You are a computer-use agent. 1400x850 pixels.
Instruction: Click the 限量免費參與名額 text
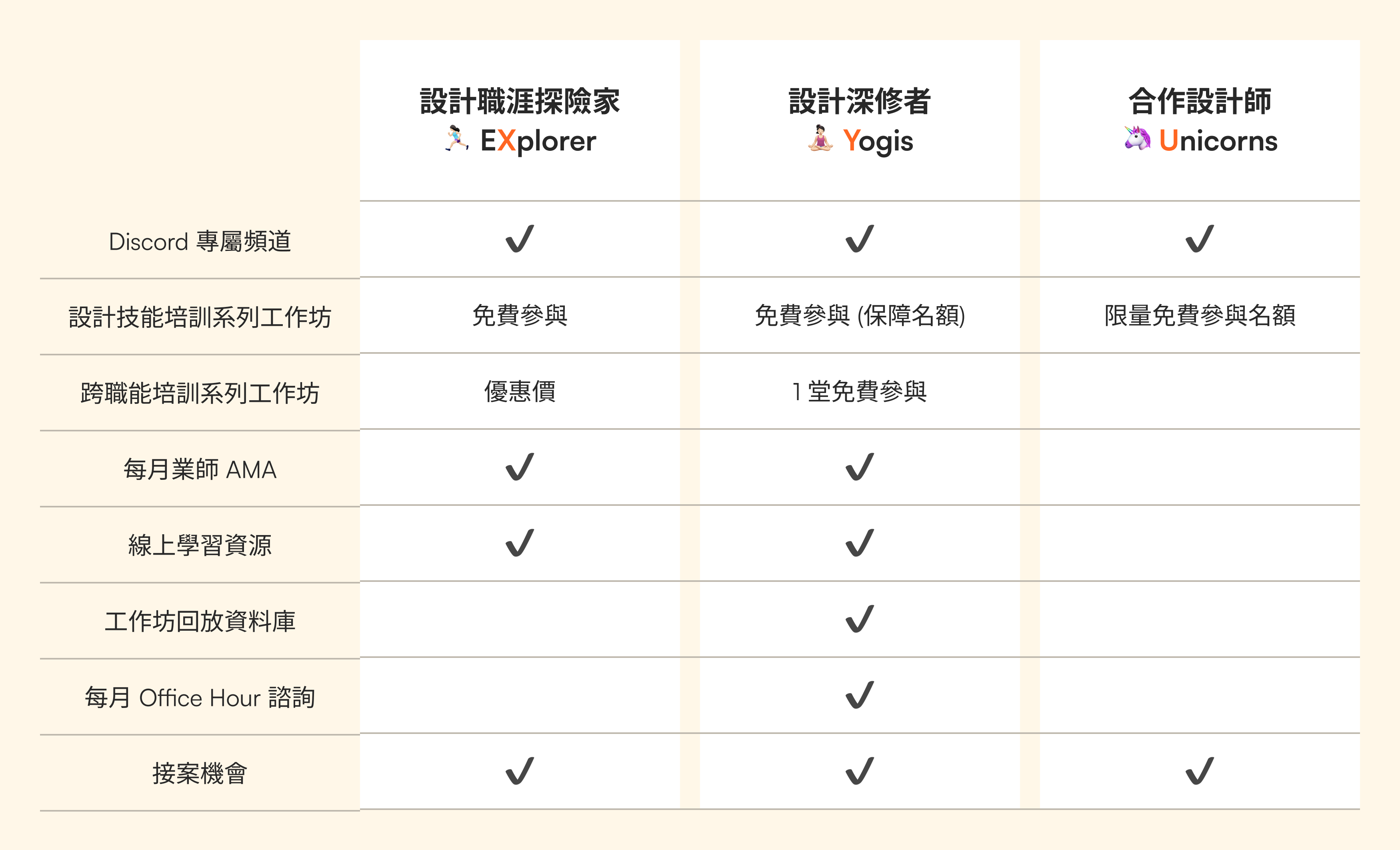(x=1200, y=316)
